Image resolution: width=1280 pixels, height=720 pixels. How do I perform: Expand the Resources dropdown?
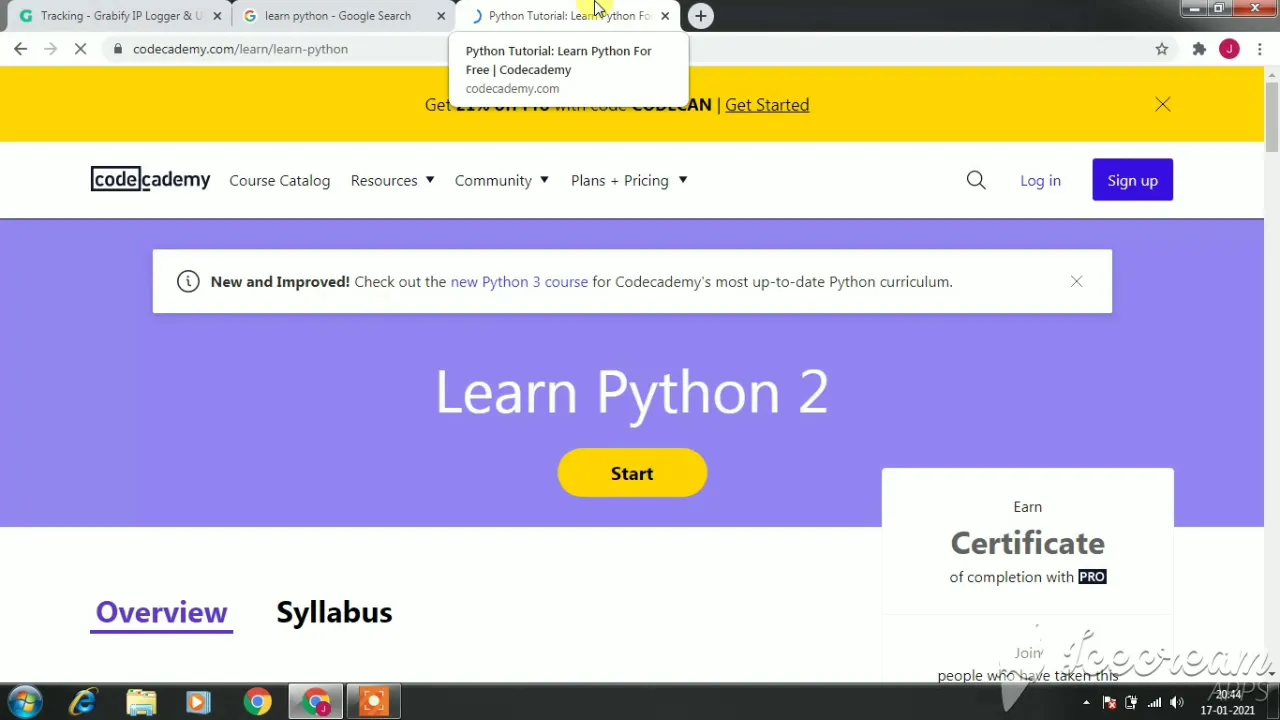click(392, 180)
